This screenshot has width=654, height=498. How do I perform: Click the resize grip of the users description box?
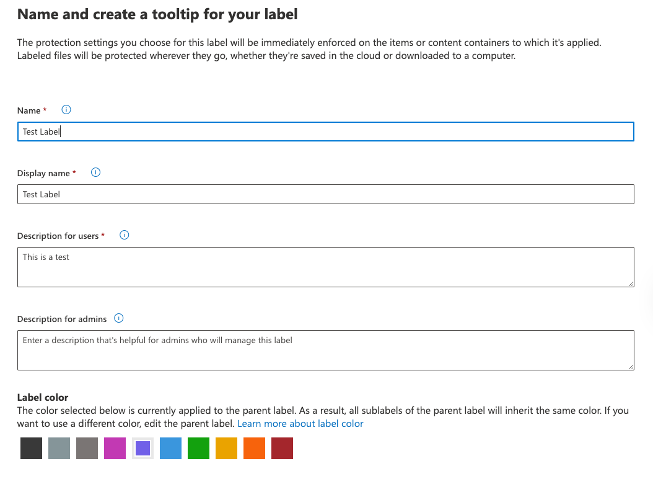pyautogui.click(x=631, y=284)
